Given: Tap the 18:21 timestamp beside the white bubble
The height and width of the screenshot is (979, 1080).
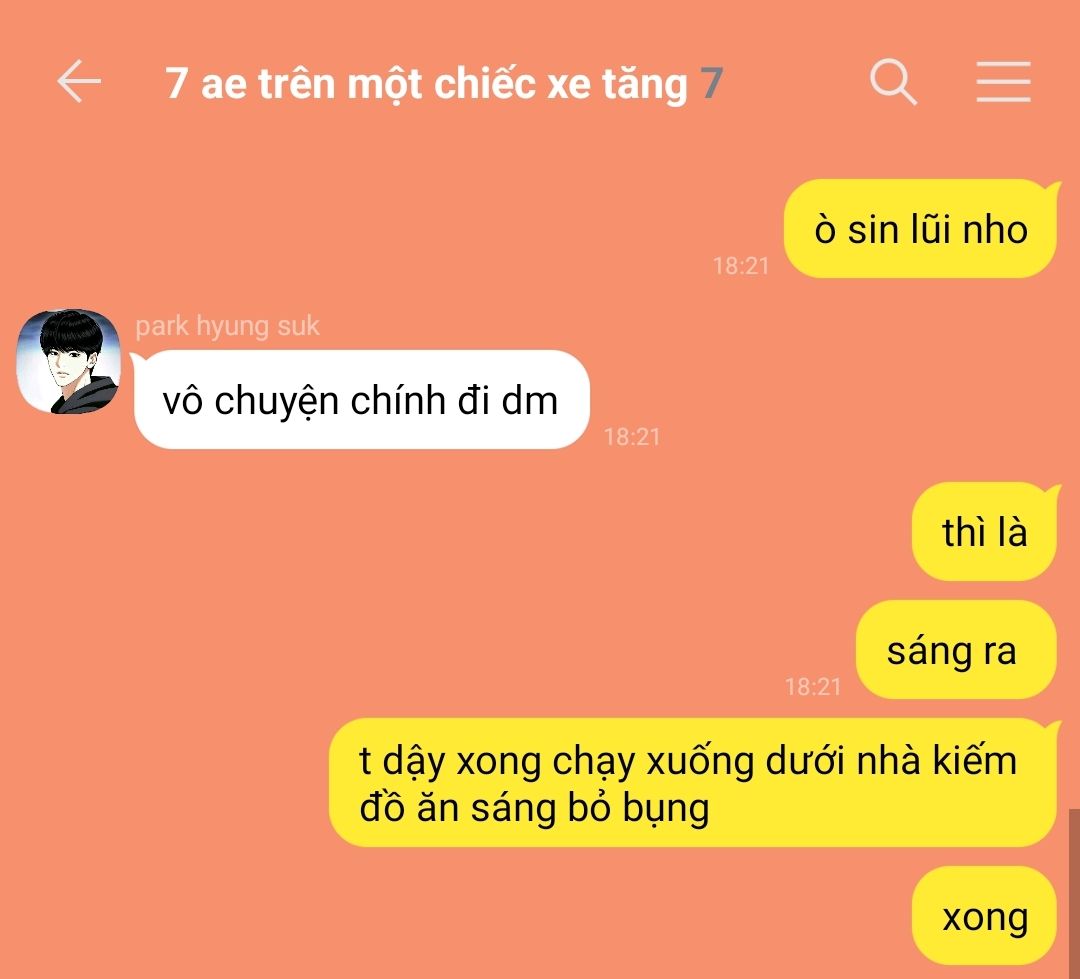Looking at the screenshot, I should coord(632,436).
